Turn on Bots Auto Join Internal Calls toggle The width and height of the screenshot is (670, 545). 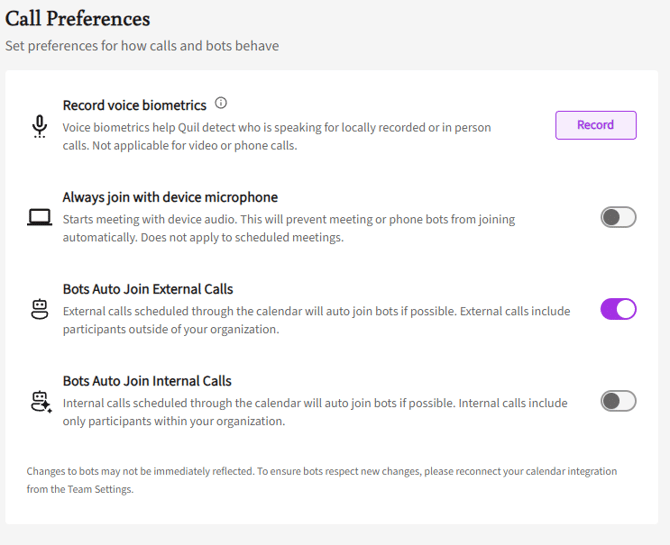click(x=618, y=401)
